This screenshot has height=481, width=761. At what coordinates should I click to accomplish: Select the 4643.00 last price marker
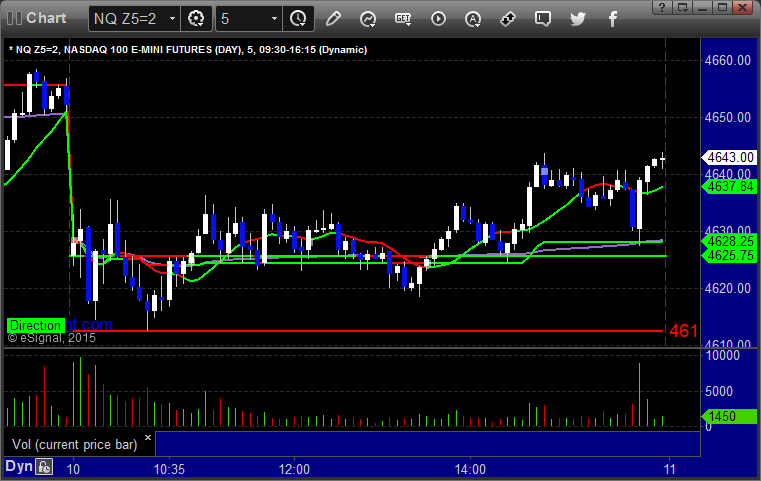(729, 157)
